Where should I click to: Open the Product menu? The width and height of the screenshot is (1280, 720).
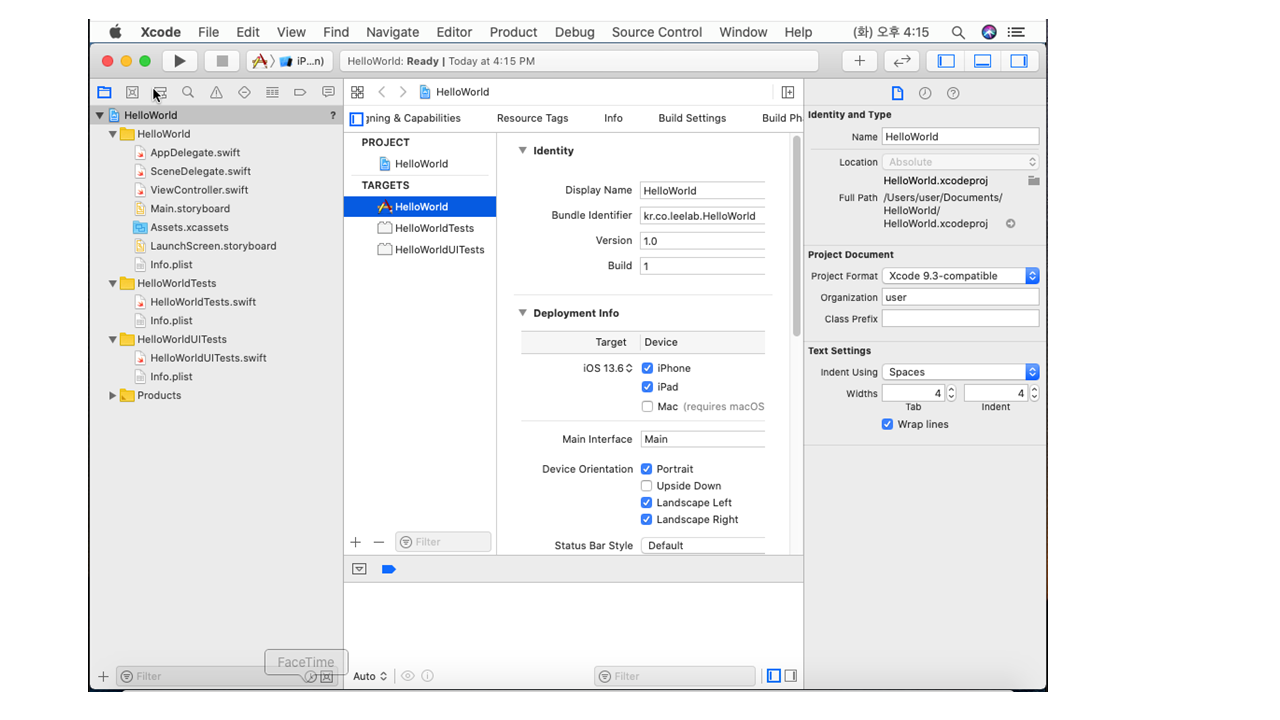point(513,32)
